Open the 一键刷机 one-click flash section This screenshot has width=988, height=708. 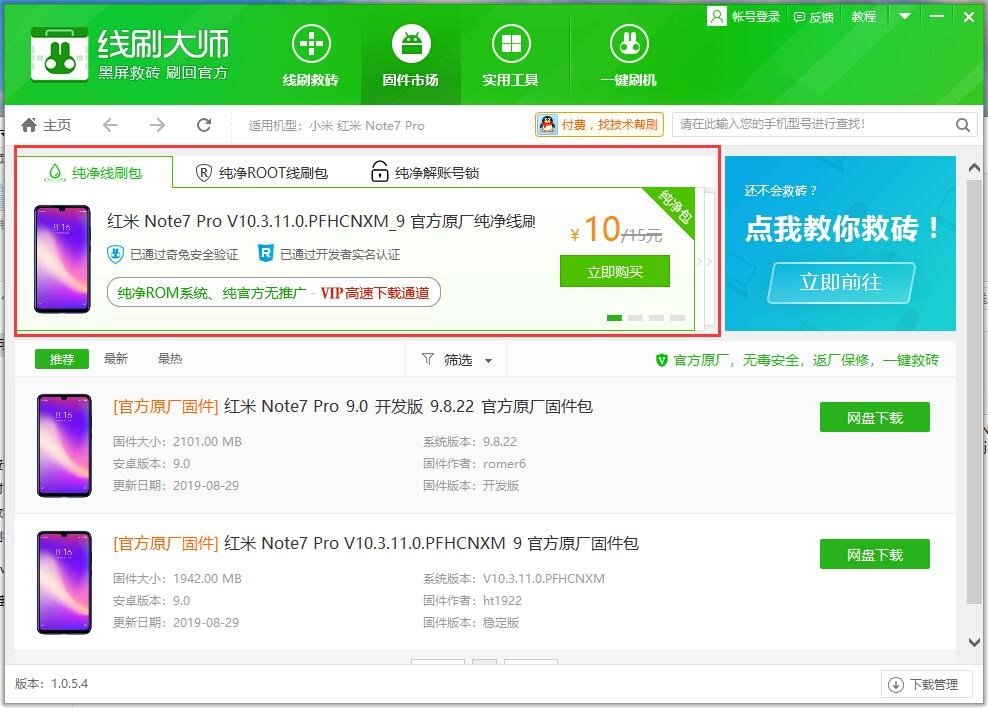click(629, 57)
